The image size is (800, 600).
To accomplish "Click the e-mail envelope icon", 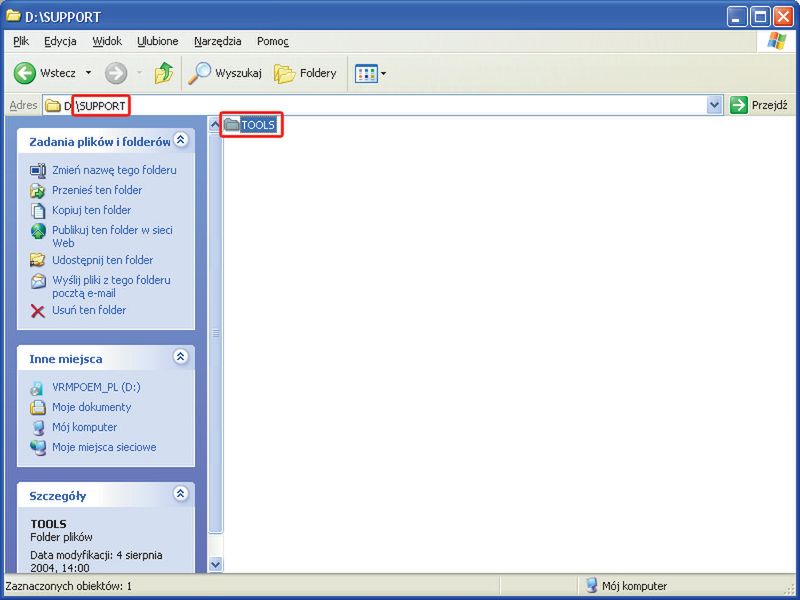I will coord(38,281).
